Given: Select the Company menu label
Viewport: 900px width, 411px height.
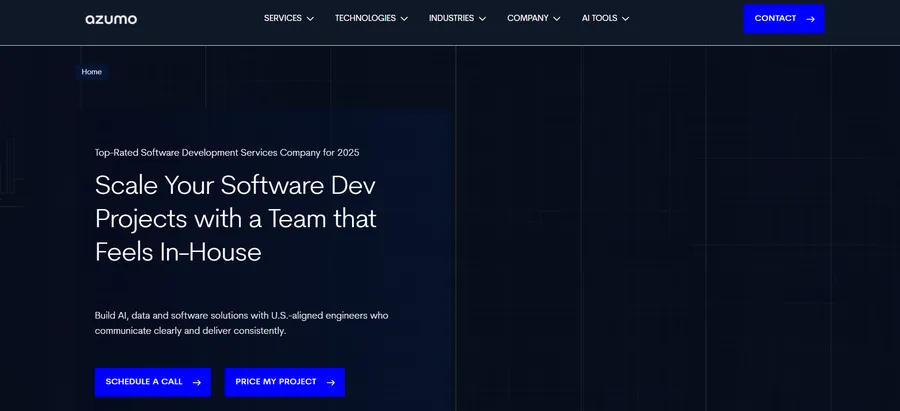Looking at the screenshot, I should point(527,18).
